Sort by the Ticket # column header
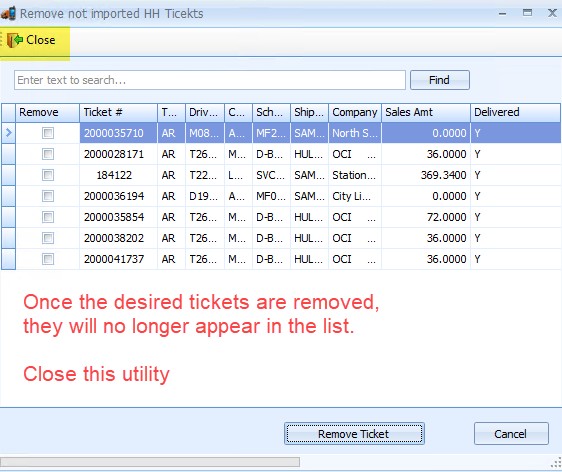 pos(118,113)
